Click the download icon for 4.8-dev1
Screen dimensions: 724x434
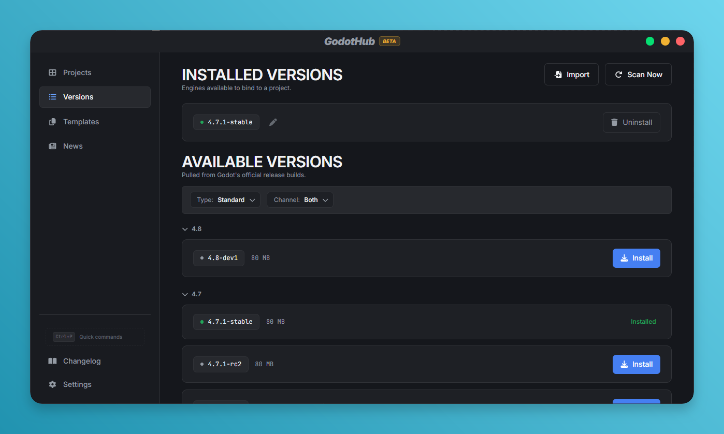click(624, 258)
